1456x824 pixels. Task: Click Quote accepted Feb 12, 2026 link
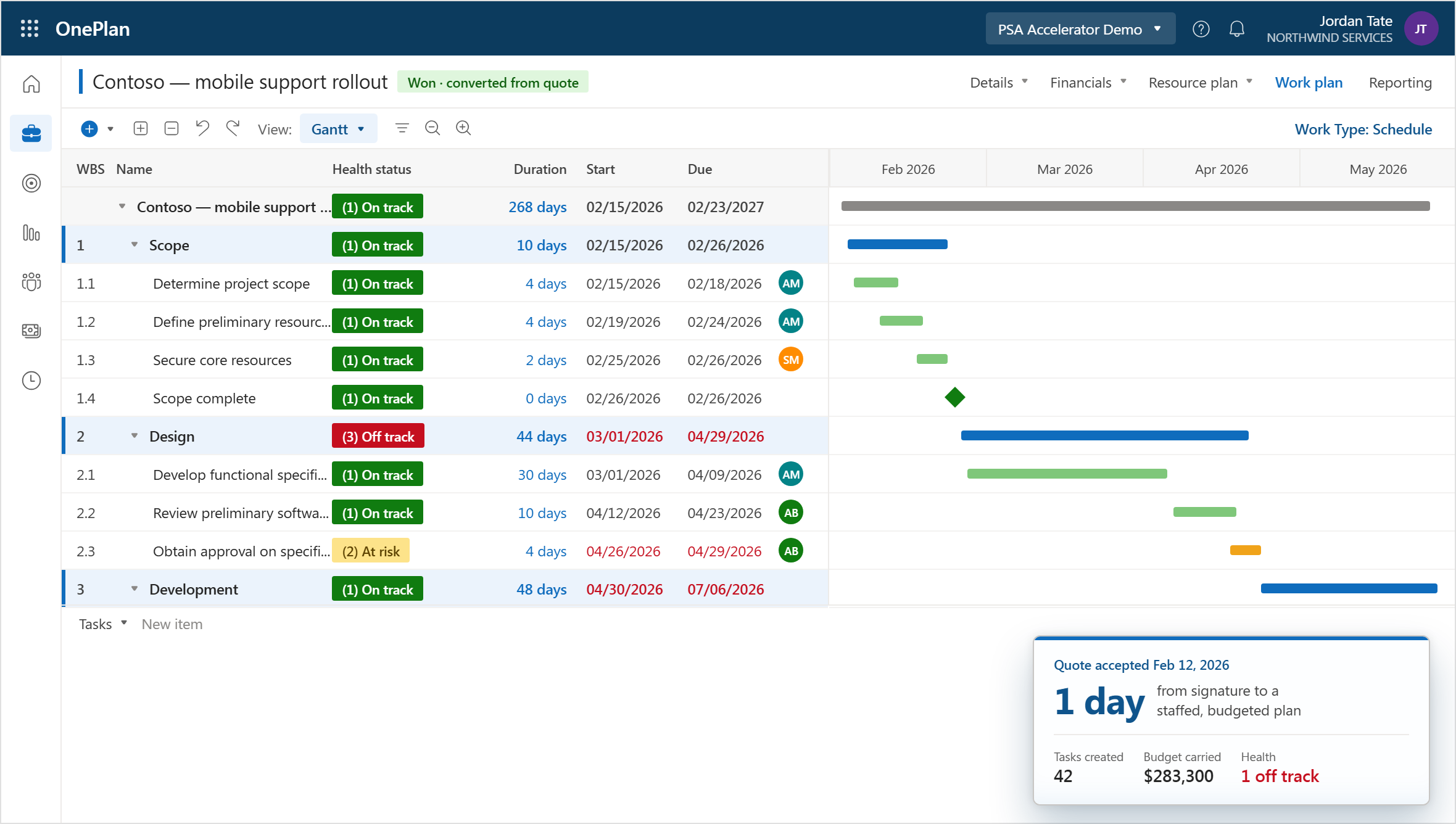tap(1141, 665)
